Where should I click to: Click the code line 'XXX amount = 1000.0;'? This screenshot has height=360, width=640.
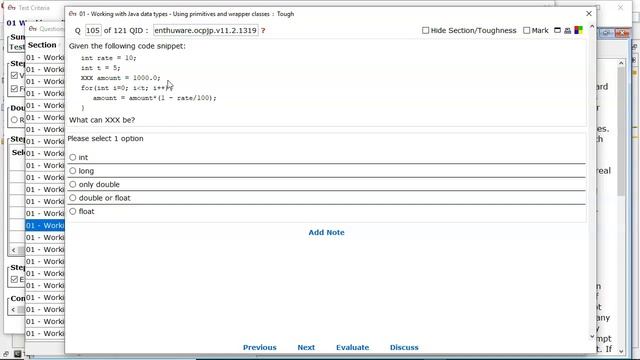121,78
